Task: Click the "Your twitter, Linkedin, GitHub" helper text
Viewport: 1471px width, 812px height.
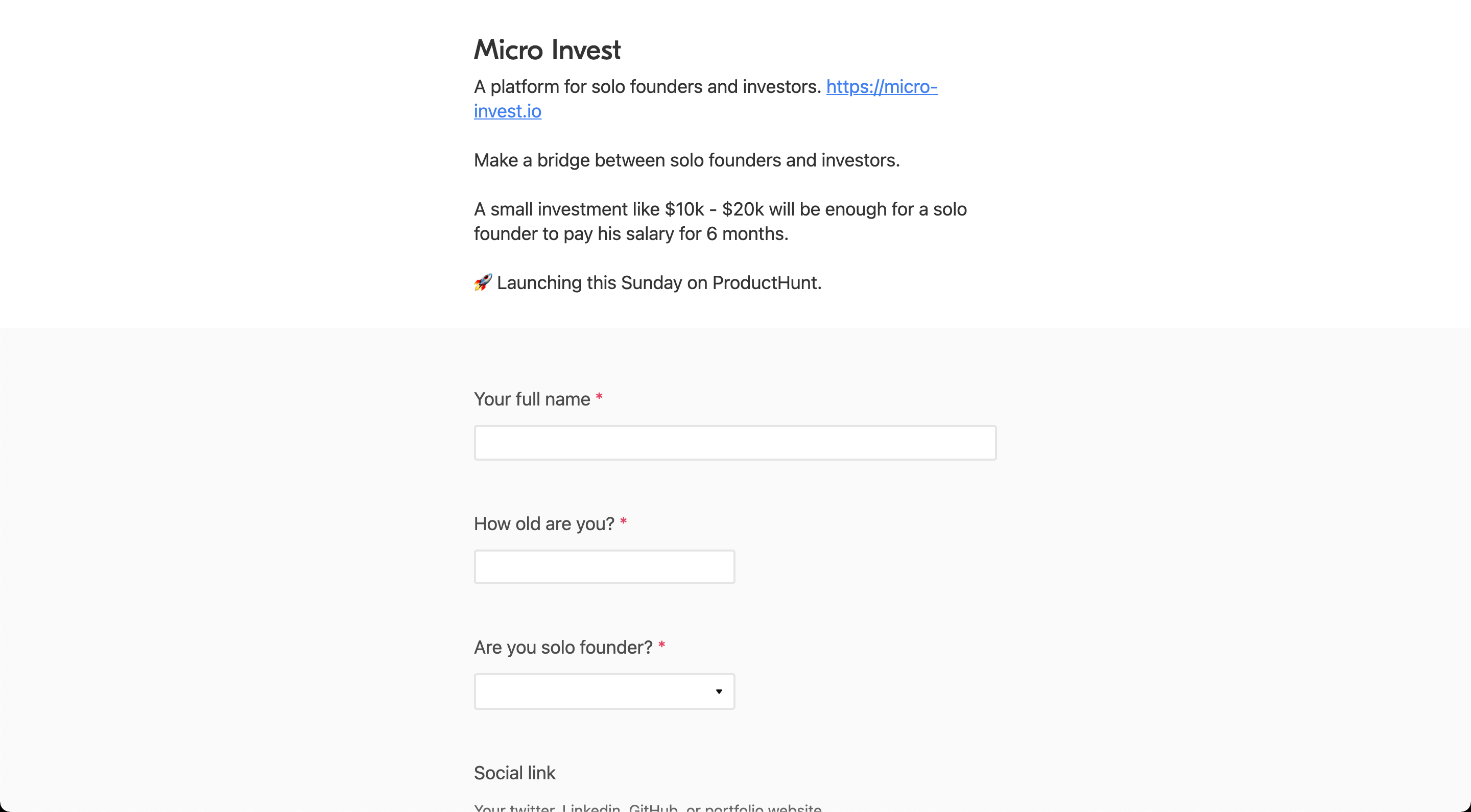Action: pyautogui.click(x=647, y=807)
